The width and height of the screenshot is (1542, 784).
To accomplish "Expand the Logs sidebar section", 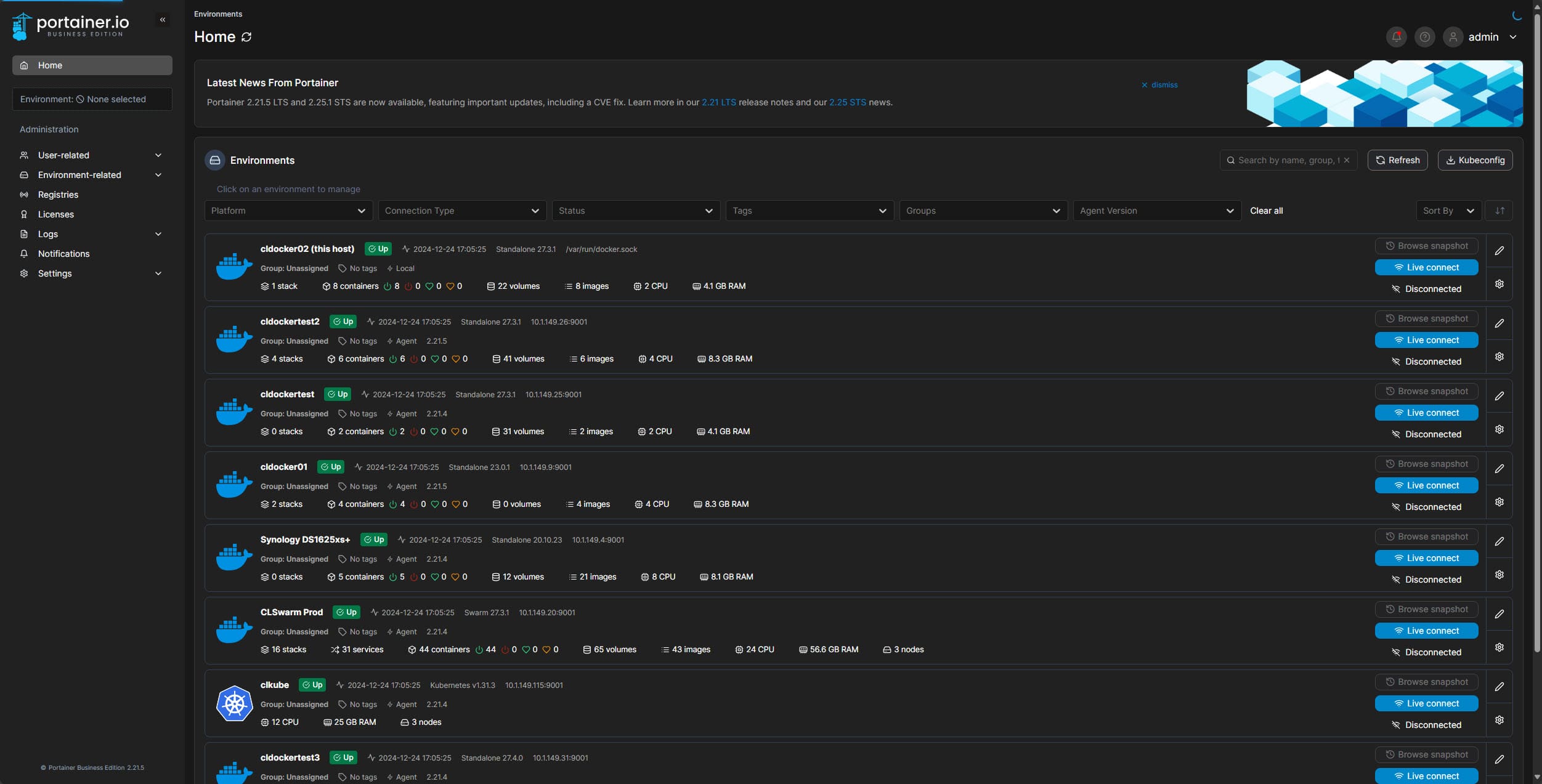I will [92, 234].
